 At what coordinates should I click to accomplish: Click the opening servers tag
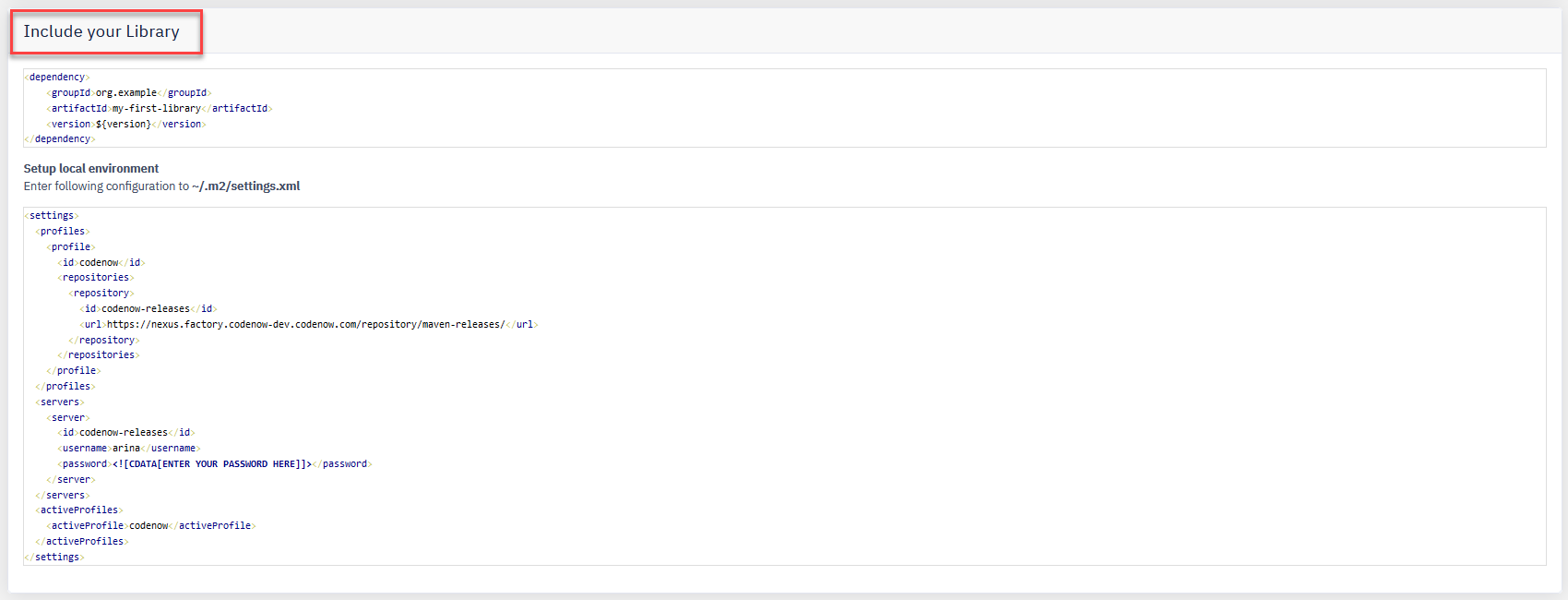pos(60,402)
